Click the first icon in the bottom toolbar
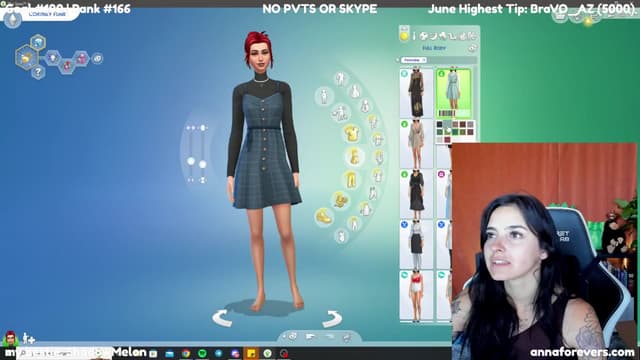The height and width of the screenshot is (360, 640). click(292, 336)
